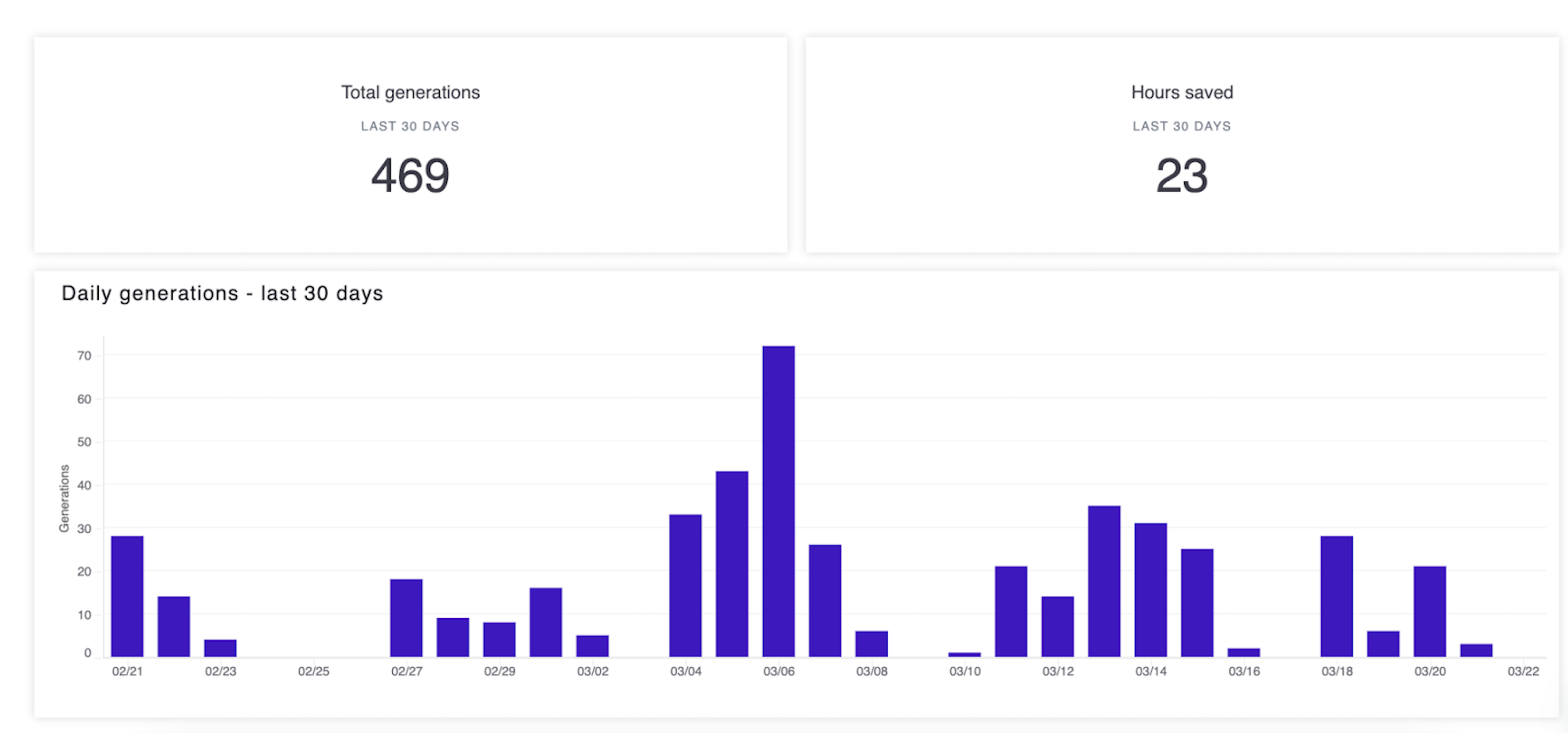This screenshot has height=733, width=1568.
Task: Click the tallest bar at 03/06
Action: tap(779, 501)
